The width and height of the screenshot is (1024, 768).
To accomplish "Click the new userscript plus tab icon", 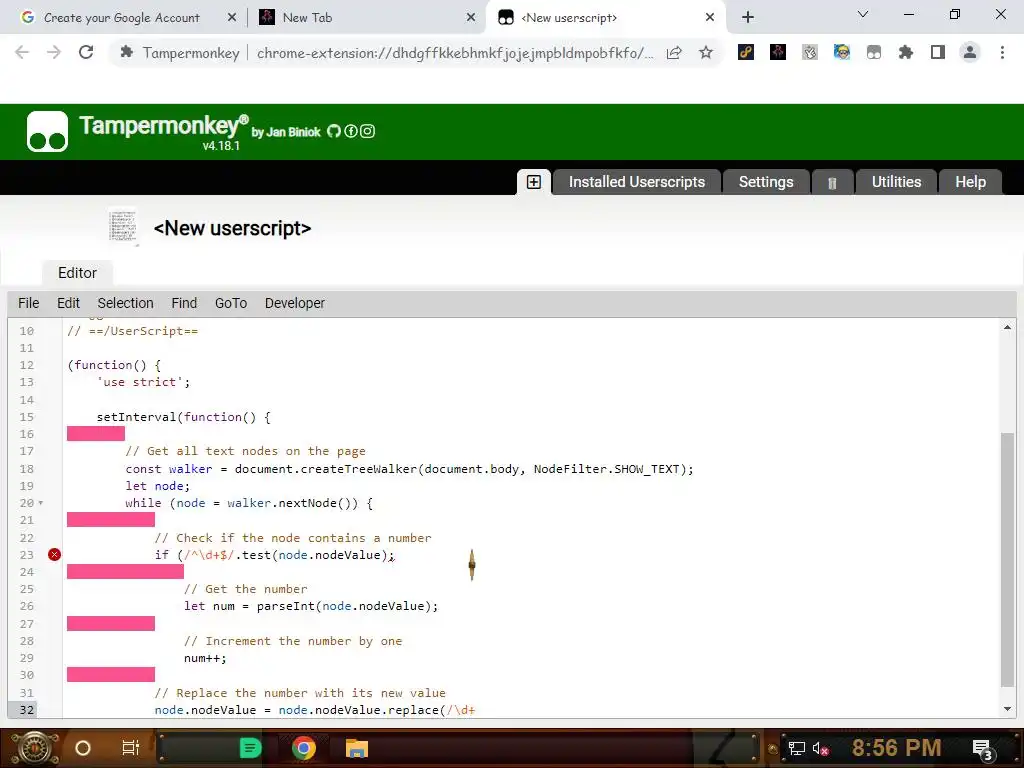I will click(x=534, y=182).
